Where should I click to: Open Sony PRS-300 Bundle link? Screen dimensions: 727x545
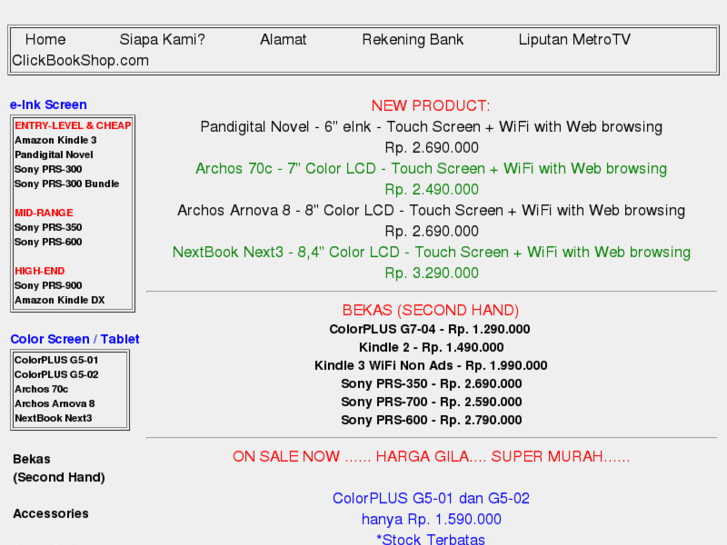(x=67, y=184)
